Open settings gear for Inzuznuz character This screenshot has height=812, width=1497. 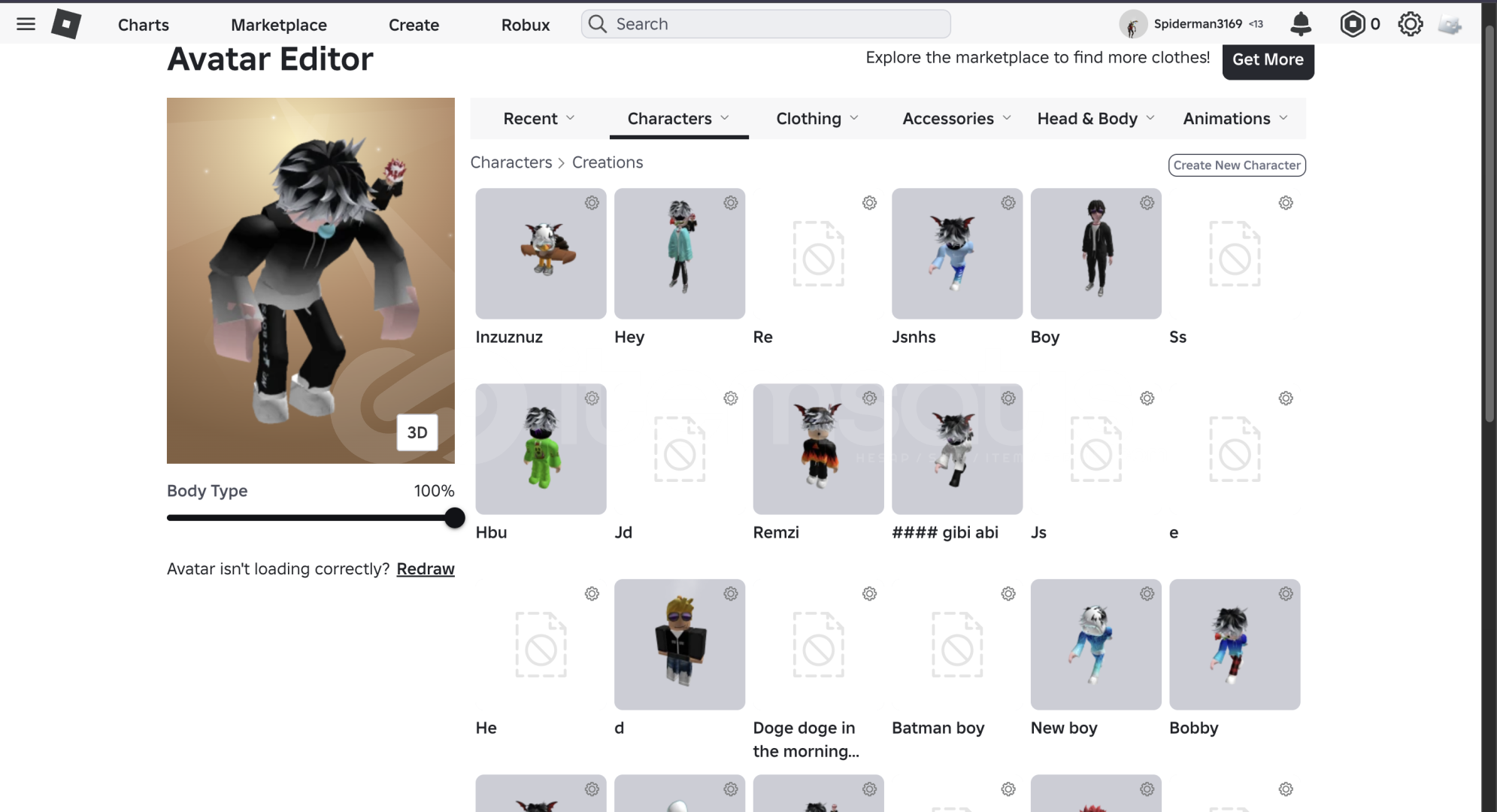(x=592, y=203)
